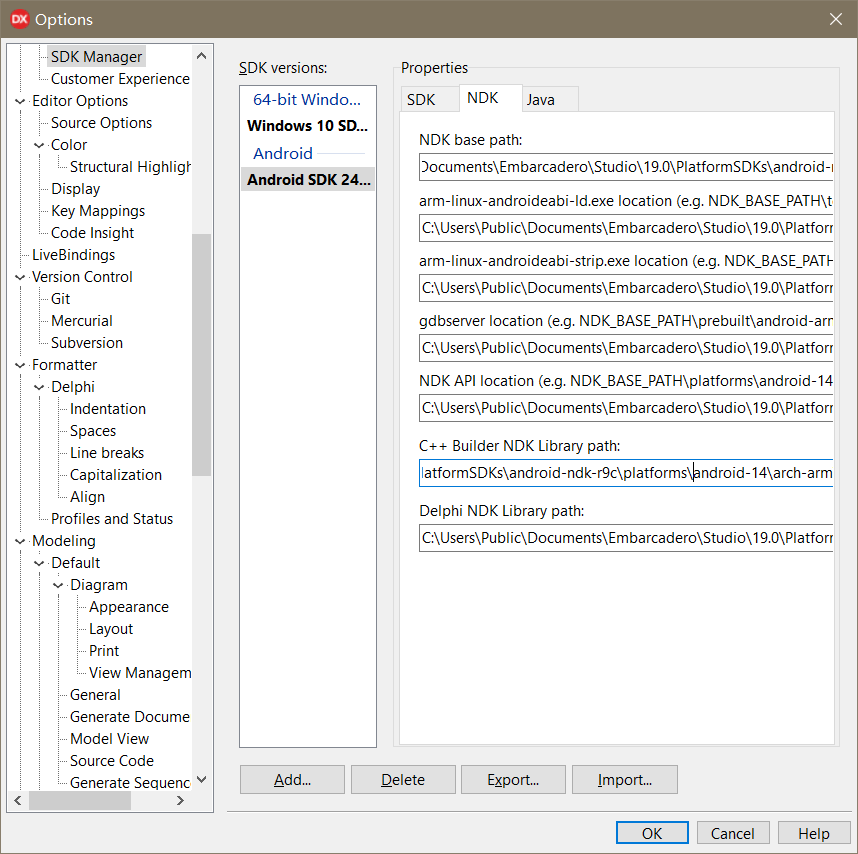Click the DX application icon in title bar

[20, 19]
